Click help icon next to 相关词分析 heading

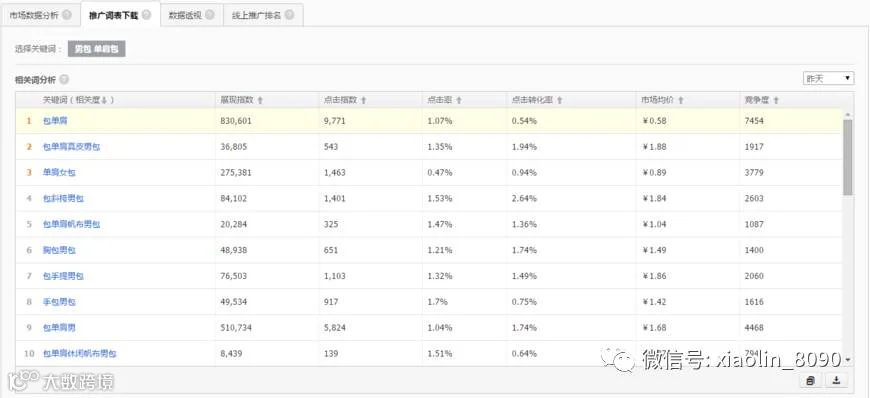click(64, 79)
